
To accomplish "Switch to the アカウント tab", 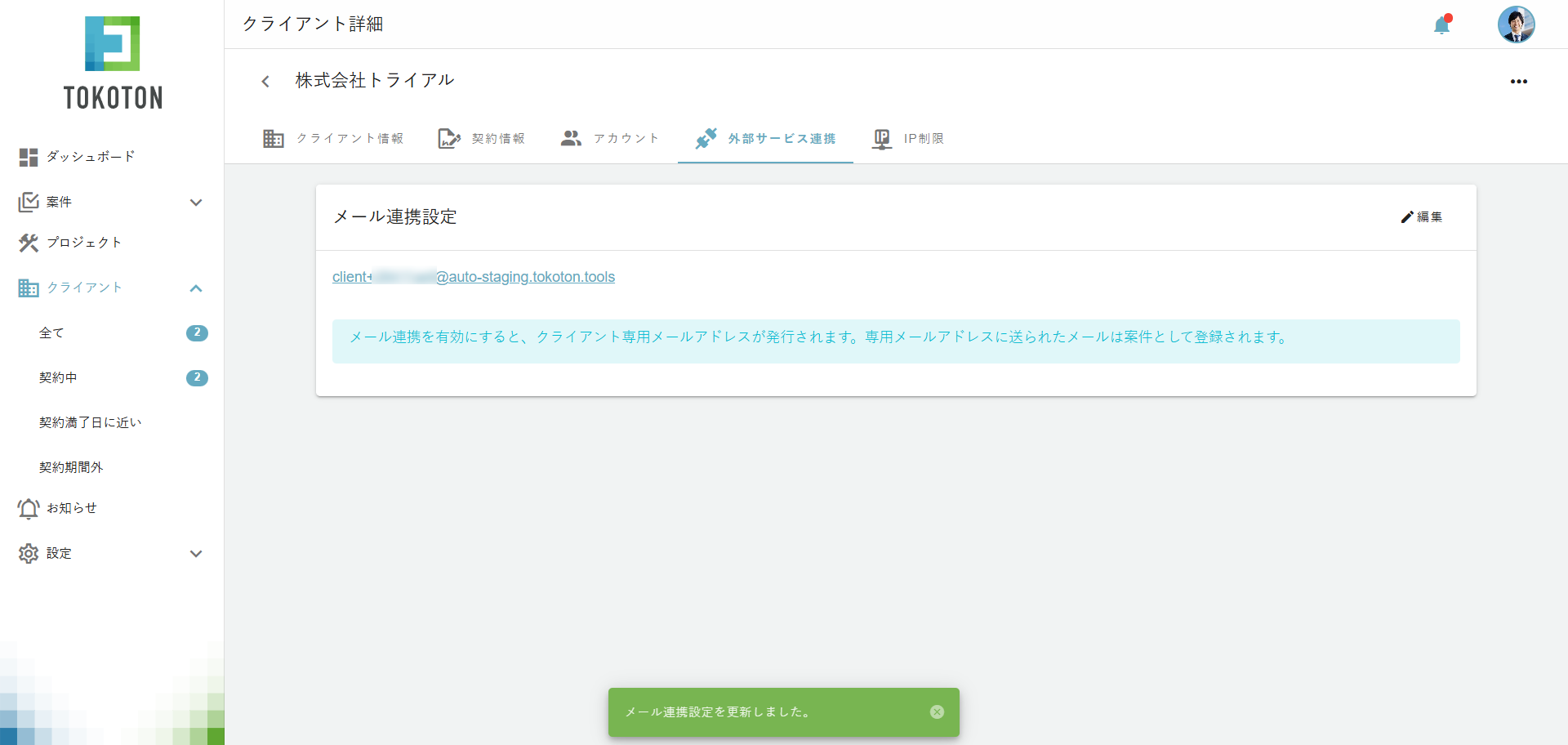I will point(609,138).
